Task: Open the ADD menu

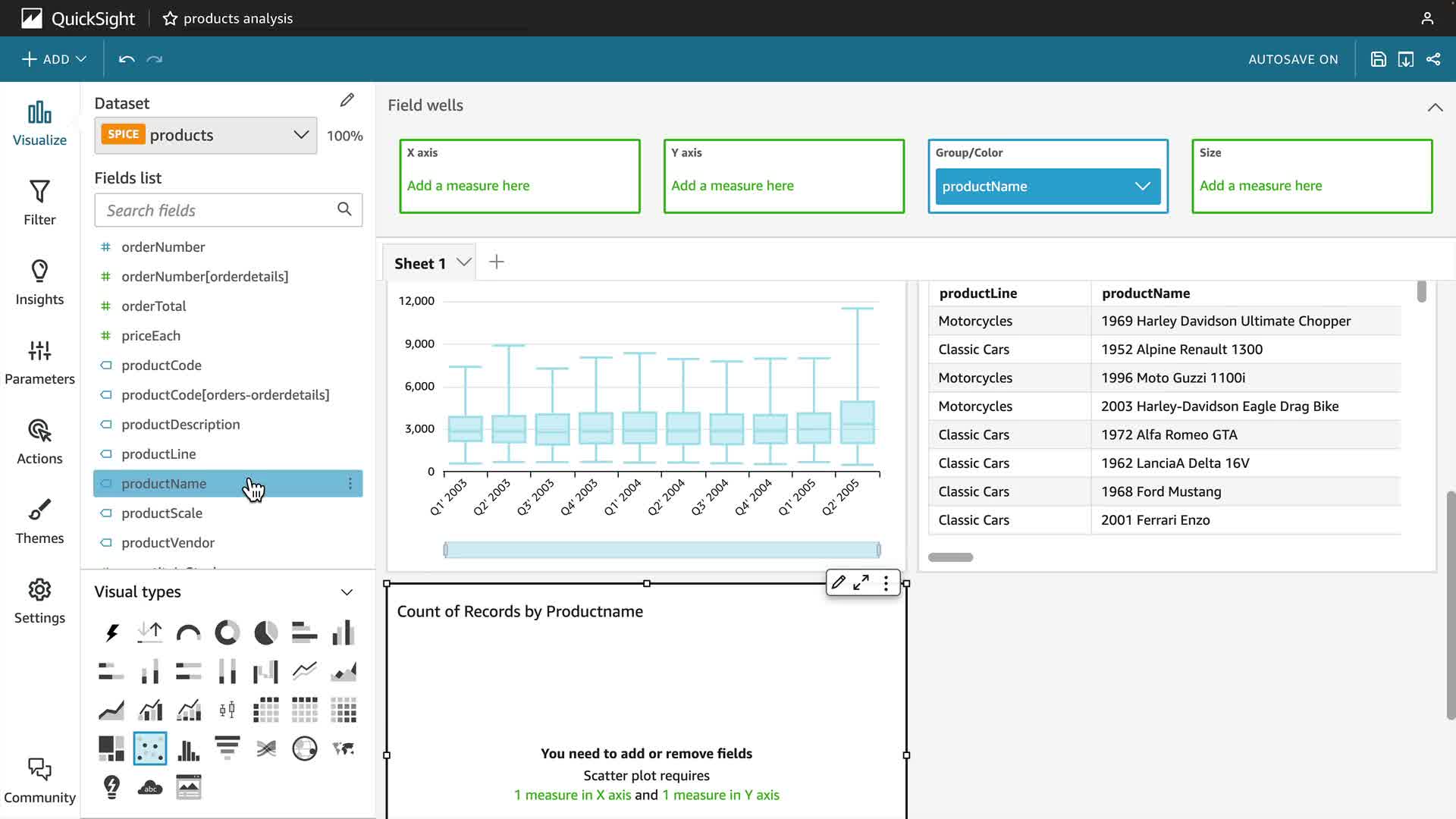Action: 53,59
